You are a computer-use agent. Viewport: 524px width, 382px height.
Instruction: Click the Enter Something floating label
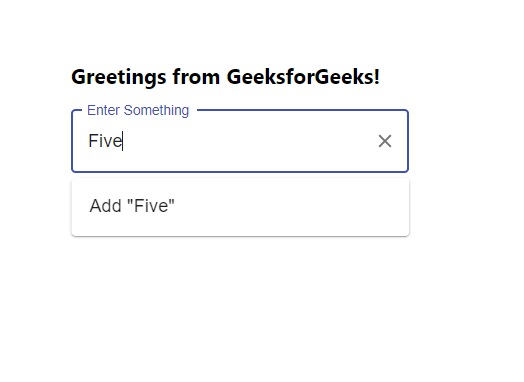click(x=138, y=110)
